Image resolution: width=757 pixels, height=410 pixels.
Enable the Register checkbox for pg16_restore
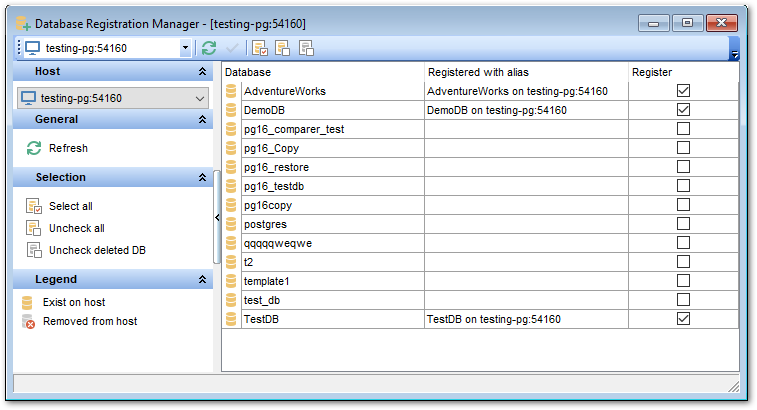coord(683,167)
